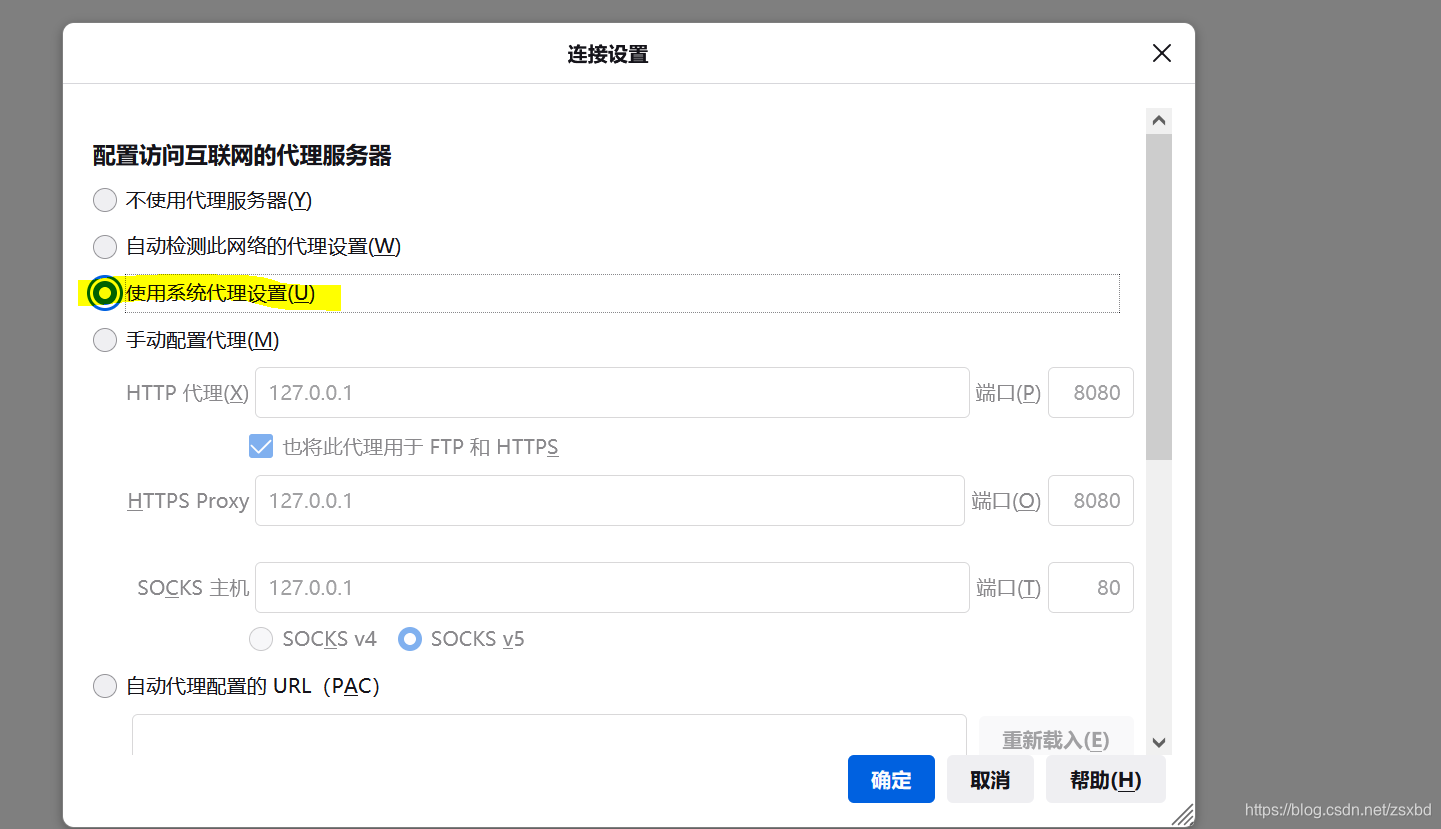Select 自动代理配置的 URL (PAC) option
Screen dimensions: 1441x829
click(x=105, y=686)
